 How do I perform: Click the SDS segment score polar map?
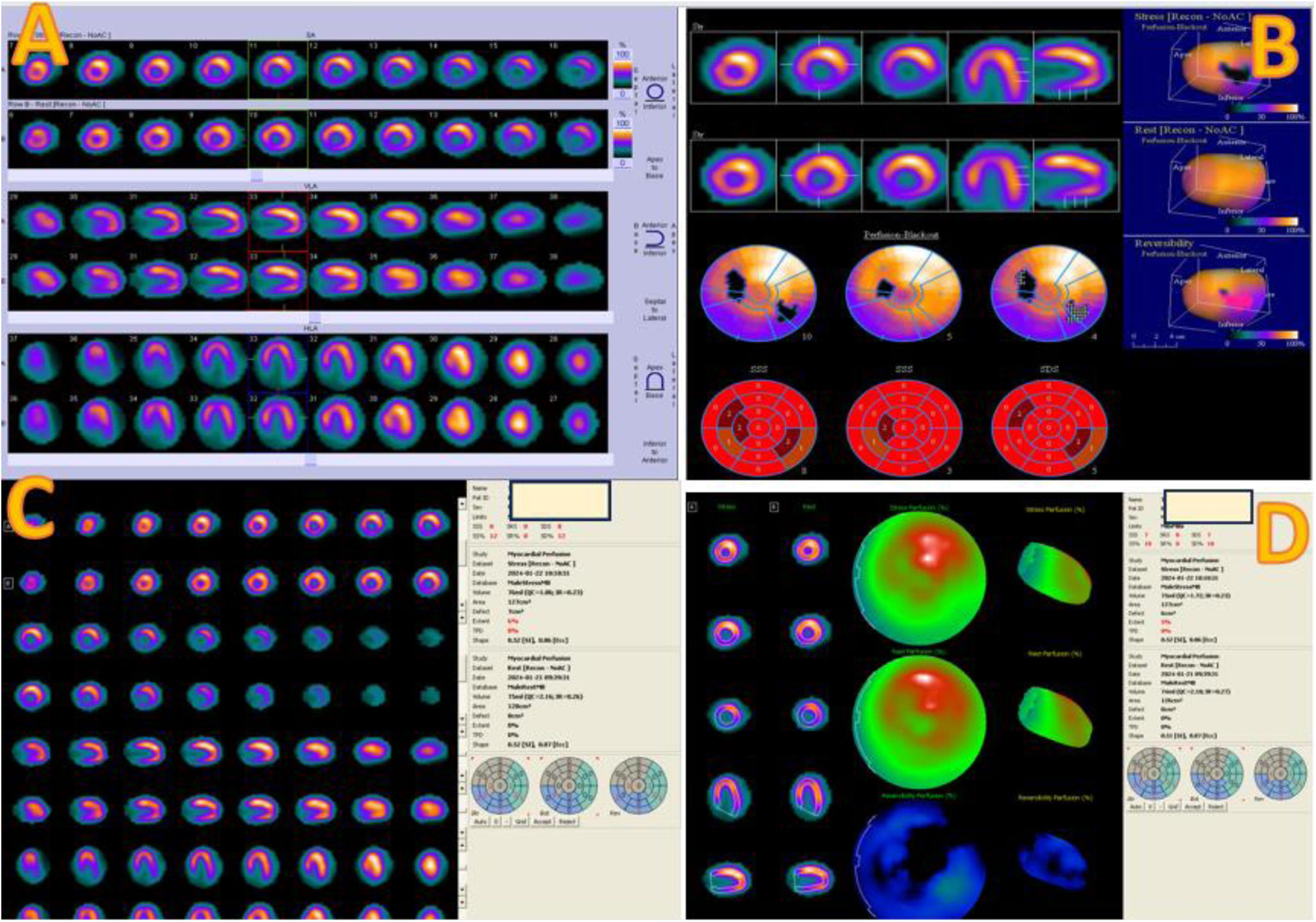pyautogui.click(x=1049, y=427)
